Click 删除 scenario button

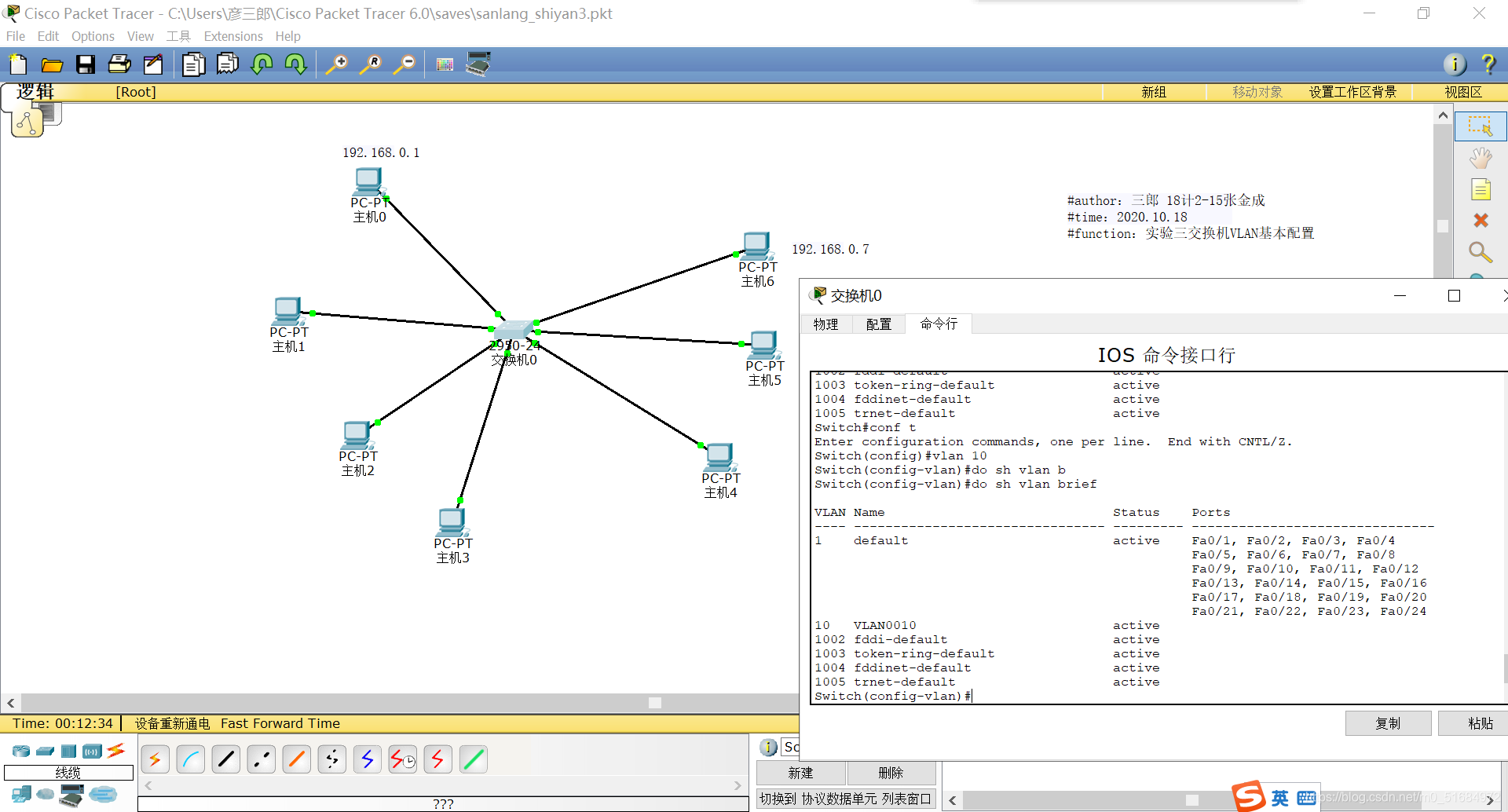(x=891, y=773)
